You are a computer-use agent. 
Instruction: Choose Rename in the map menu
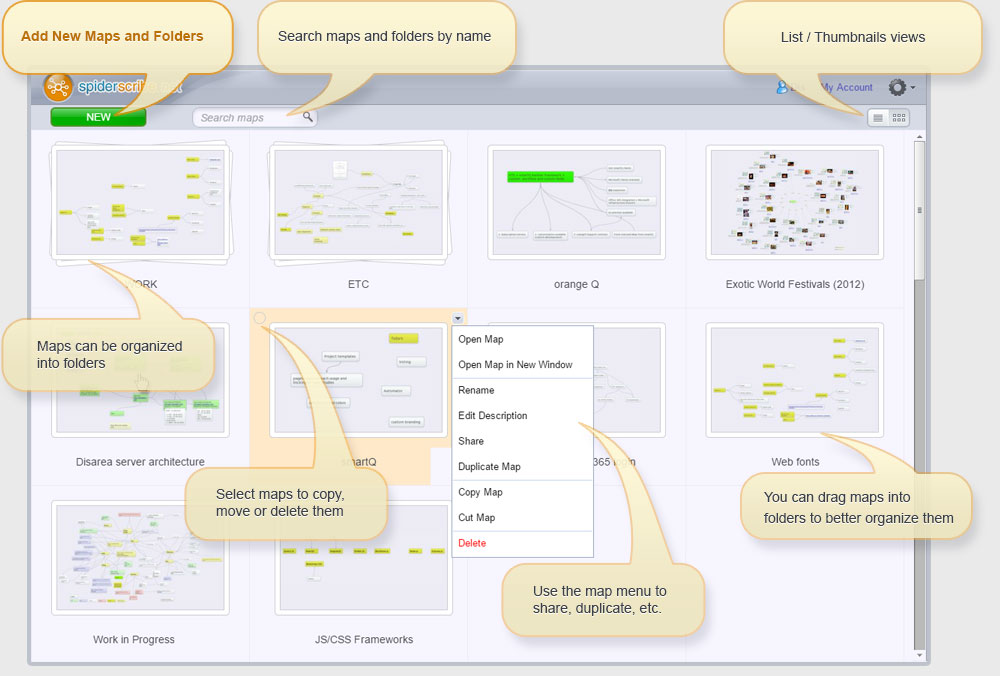476,390
